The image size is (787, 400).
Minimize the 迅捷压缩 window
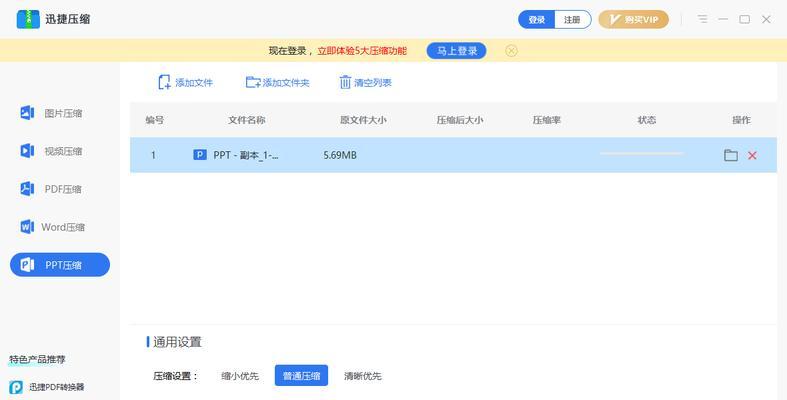(x=723, y=19)
